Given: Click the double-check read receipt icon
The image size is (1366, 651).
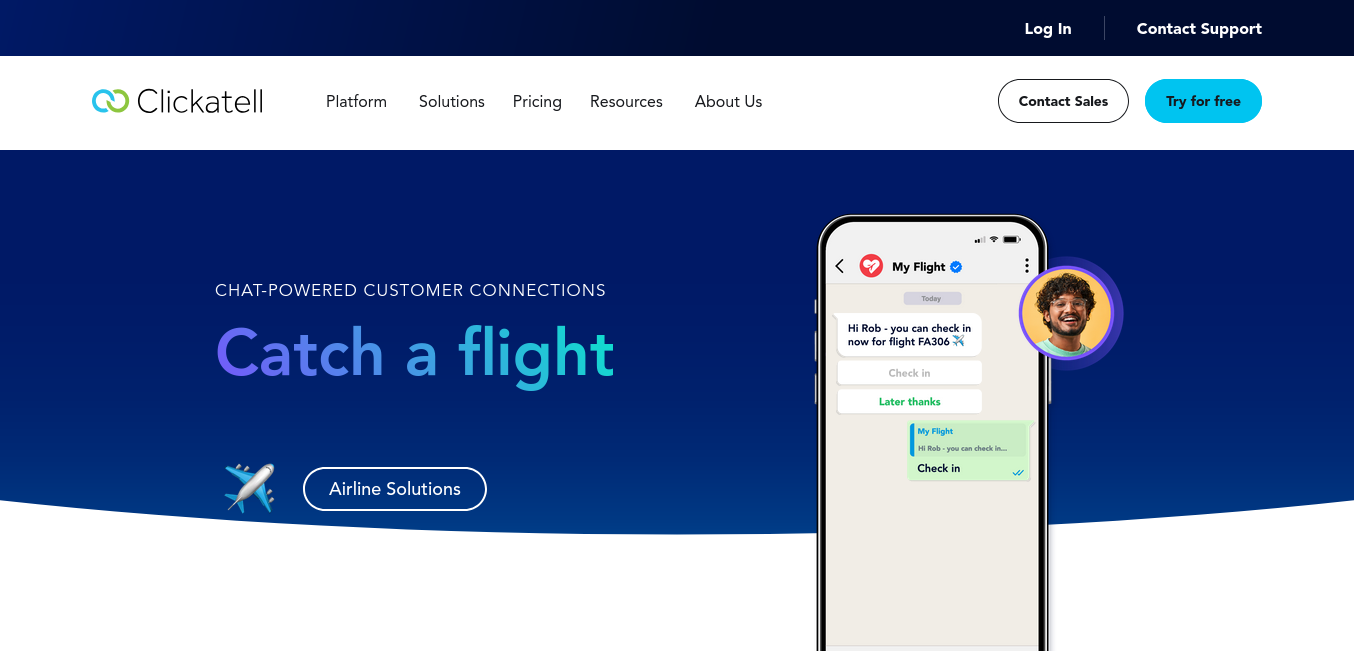Looking at the screenshot, I should click(1018, 472).
